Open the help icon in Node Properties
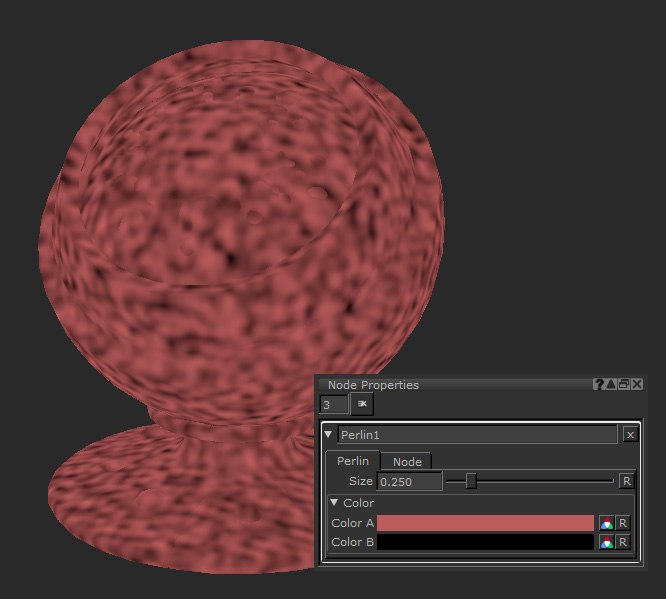666x599 pixels. coord(599,384)
